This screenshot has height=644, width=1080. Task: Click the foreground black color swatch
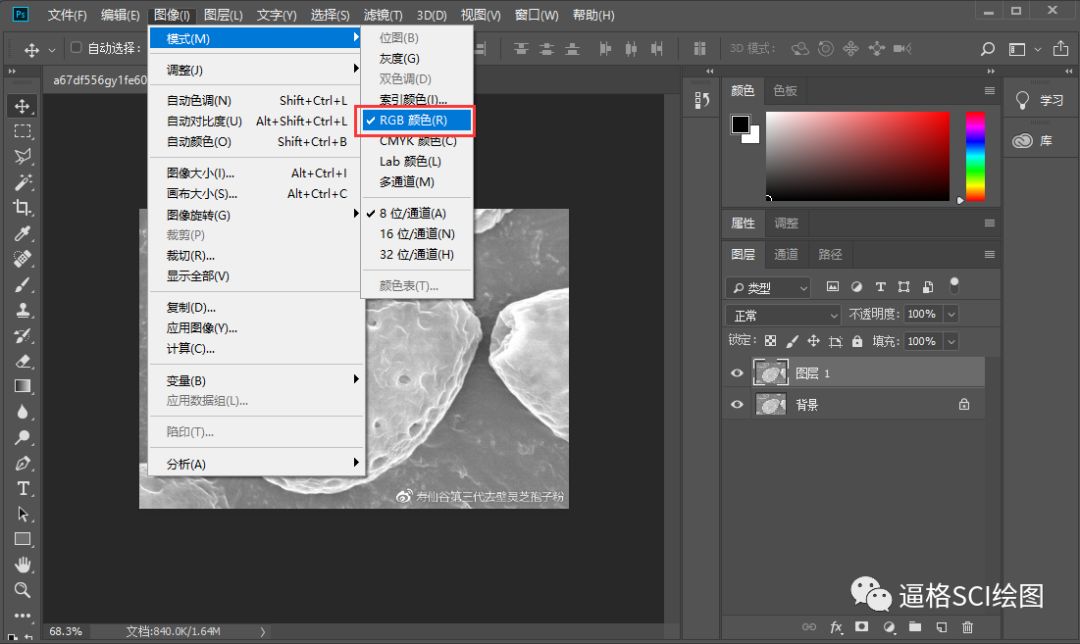740,124
